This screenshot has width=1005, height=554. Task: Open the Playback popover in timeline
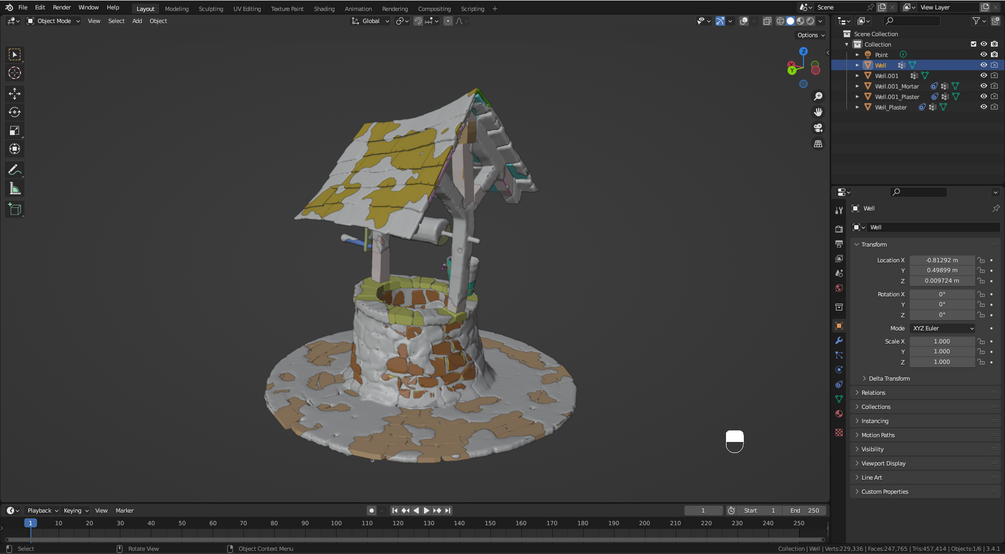(42, 510)
